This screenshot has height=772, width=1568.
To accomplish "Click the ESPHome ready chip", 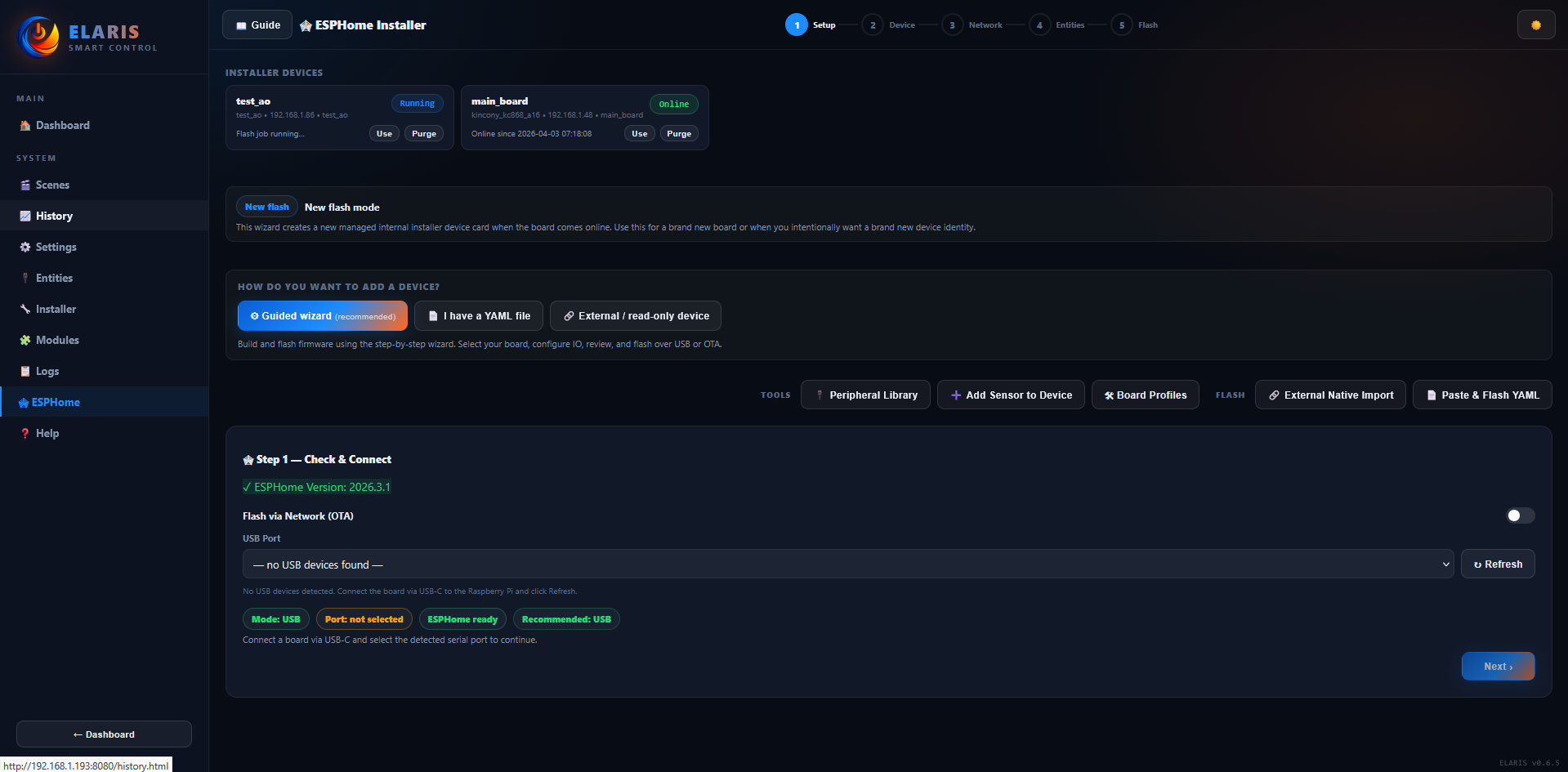I will [462, 619].
